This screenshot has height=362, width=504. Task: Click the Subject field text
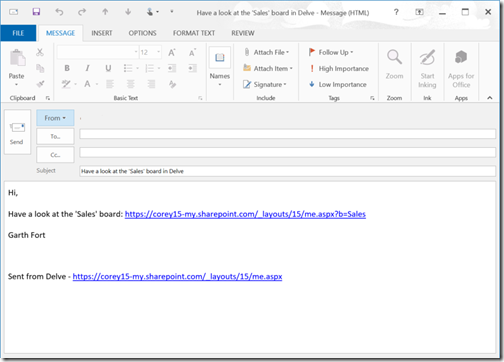132,171
